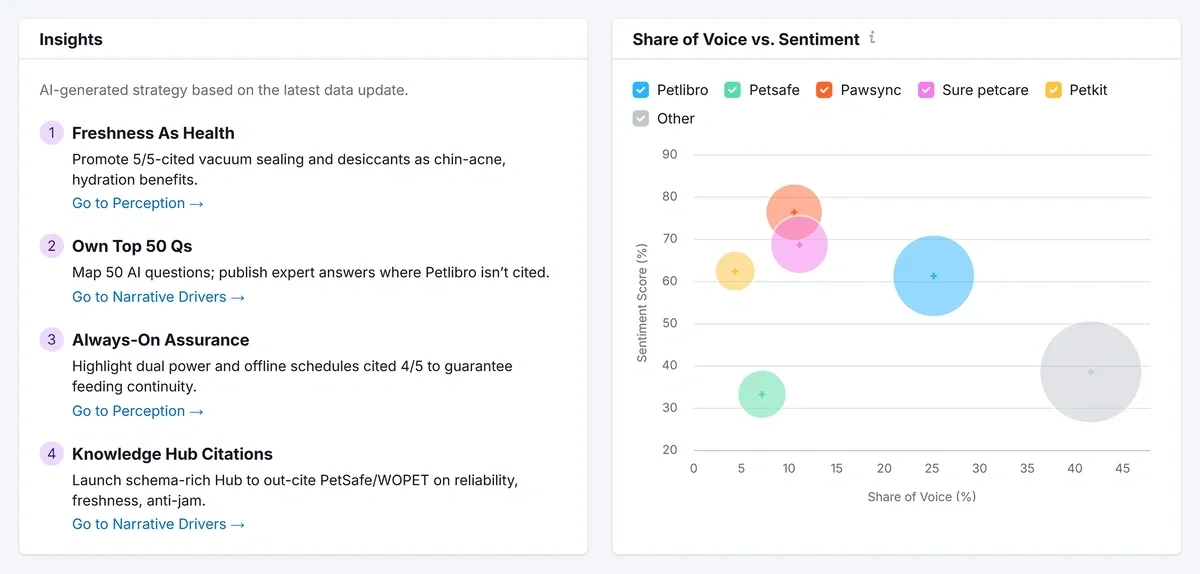Click the number 3 insight badge

coord(51,340)
